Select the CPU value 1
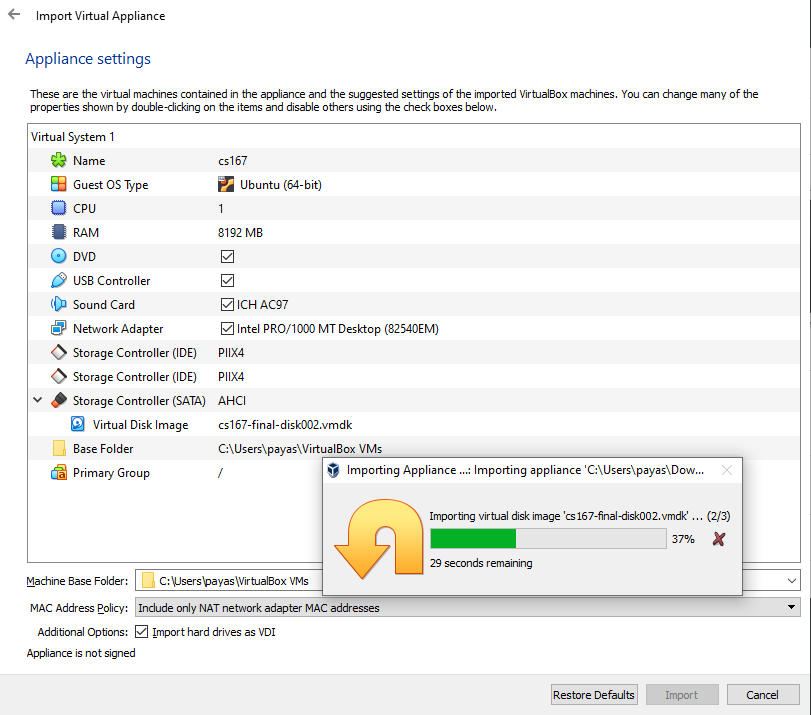811x715 pixels. click(x=221, y=208)
